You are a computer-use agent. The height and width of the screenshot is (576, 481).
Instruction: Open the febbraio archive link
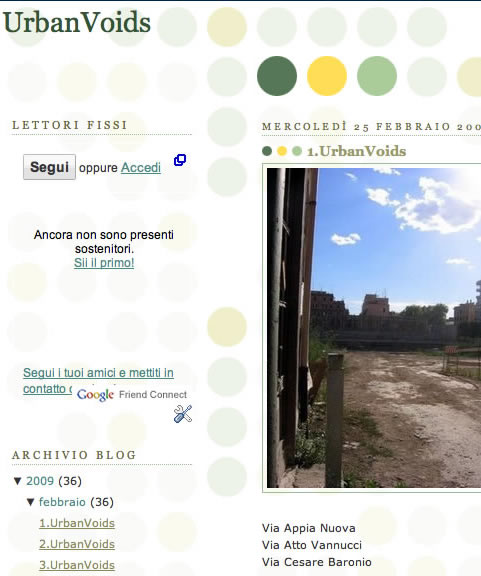[x=62, y=502]
